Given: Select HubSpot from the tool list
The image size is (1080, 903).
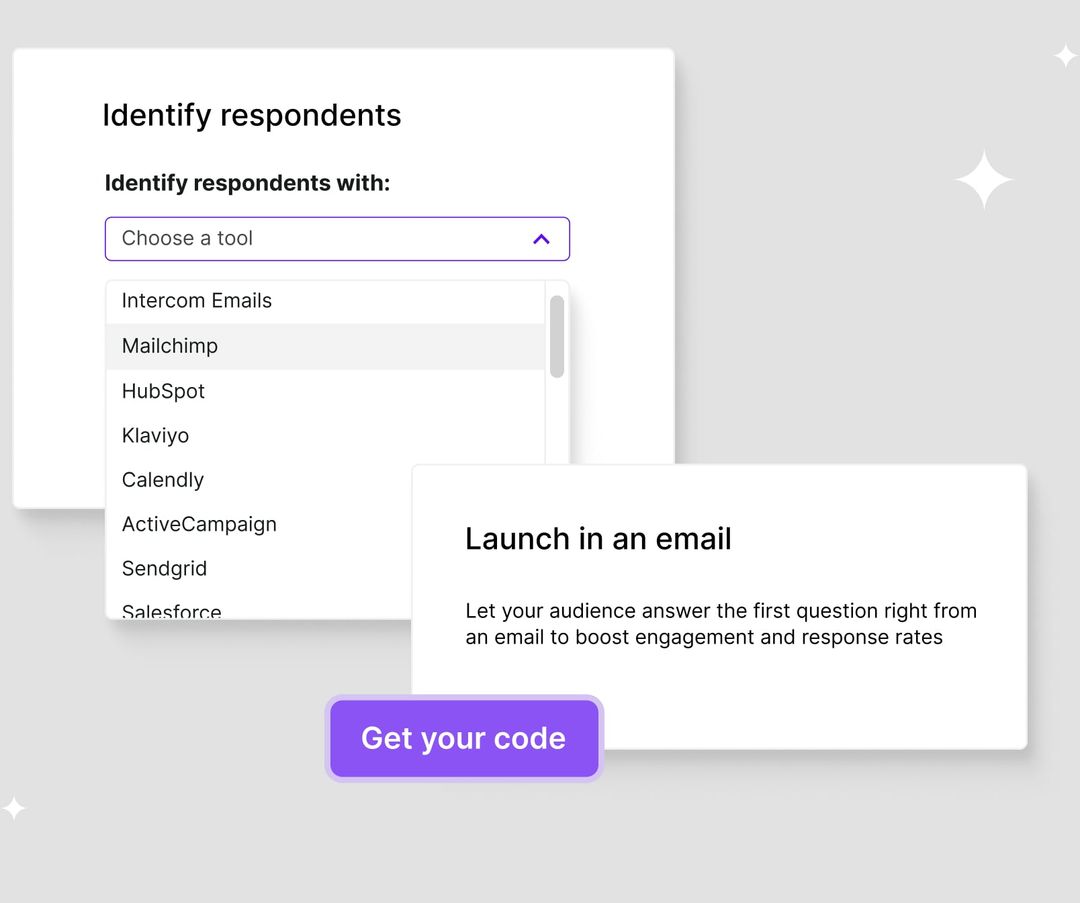Looking at the screenshot, I should [163, 391].
